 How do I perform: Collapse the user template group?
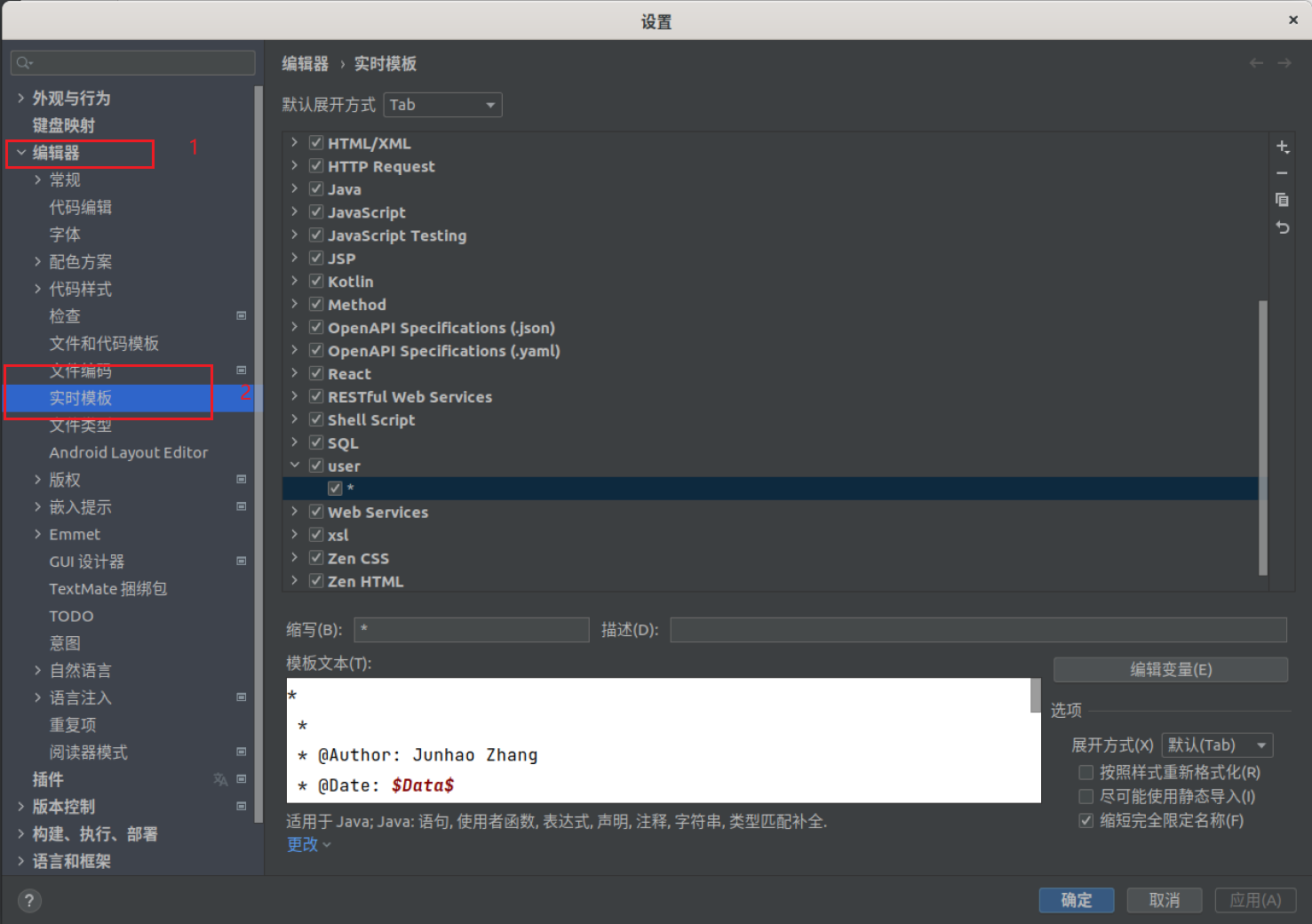coord(294,465)
